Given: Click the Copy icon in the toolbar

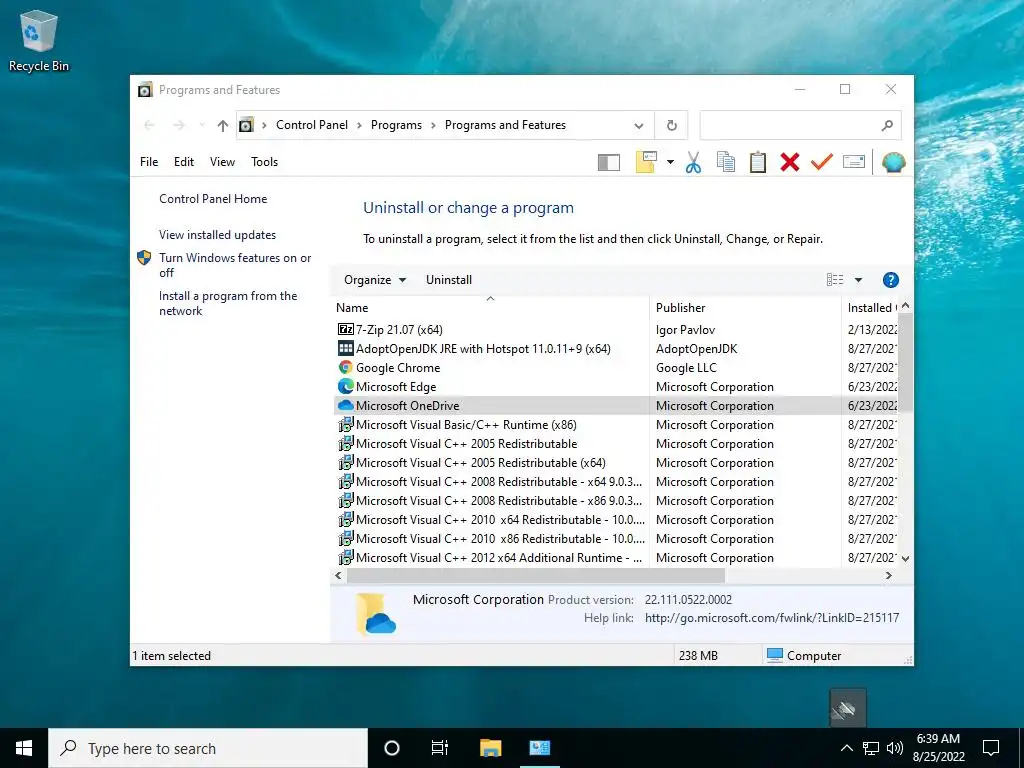Looking at the screenshot, I should pos(726,162).
